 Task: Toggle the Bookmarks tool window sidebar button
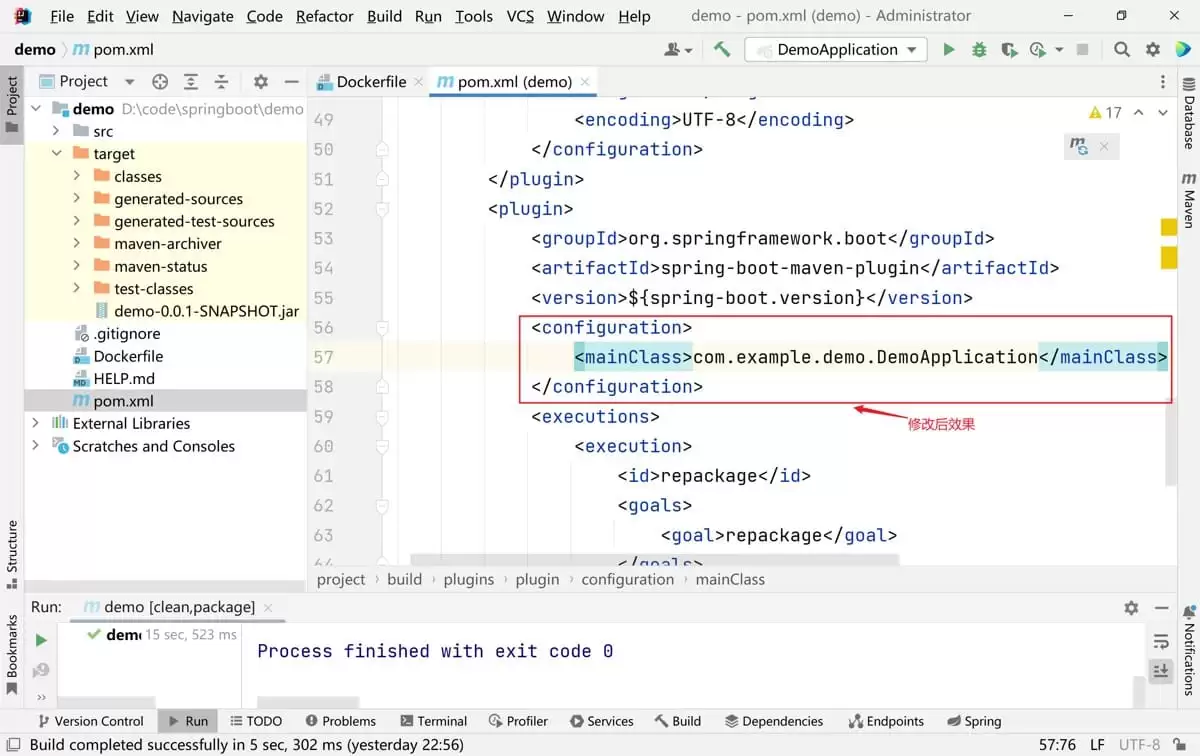(12, 655)
